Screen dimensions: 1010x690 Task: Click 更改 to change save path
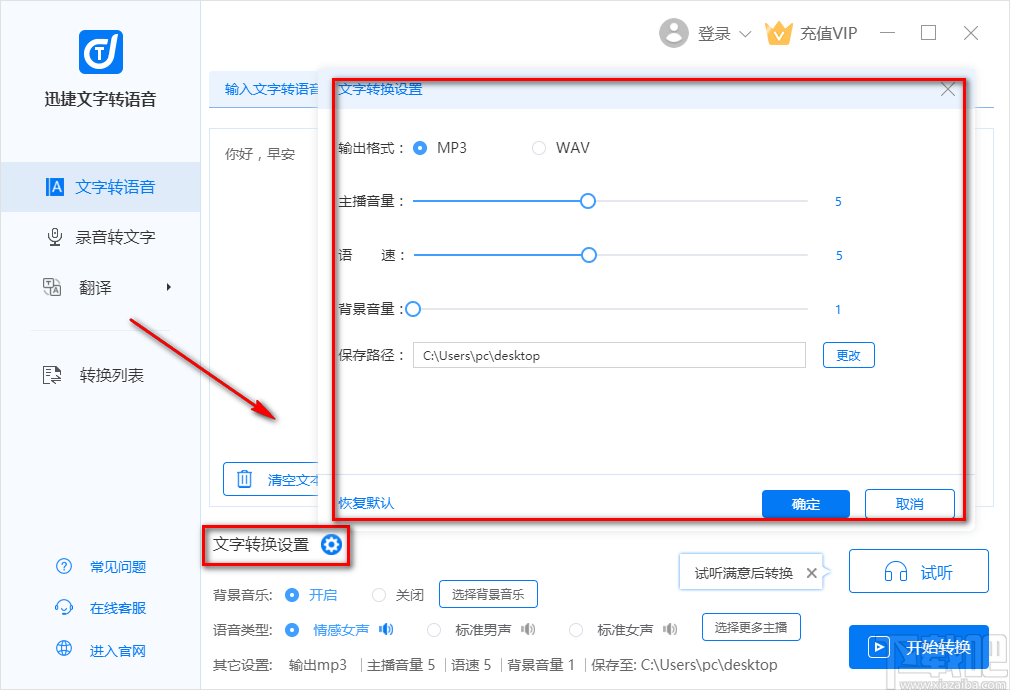[x=848, y=355]
